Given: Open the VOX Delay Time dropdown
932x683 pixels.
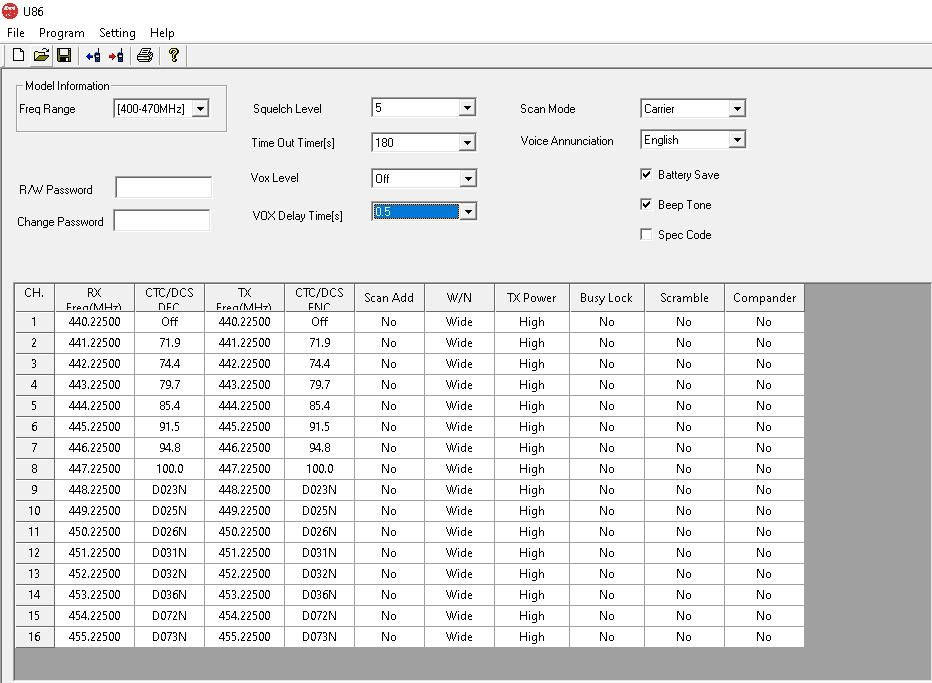Looking at the screenshot, I should tap(468, 212).
